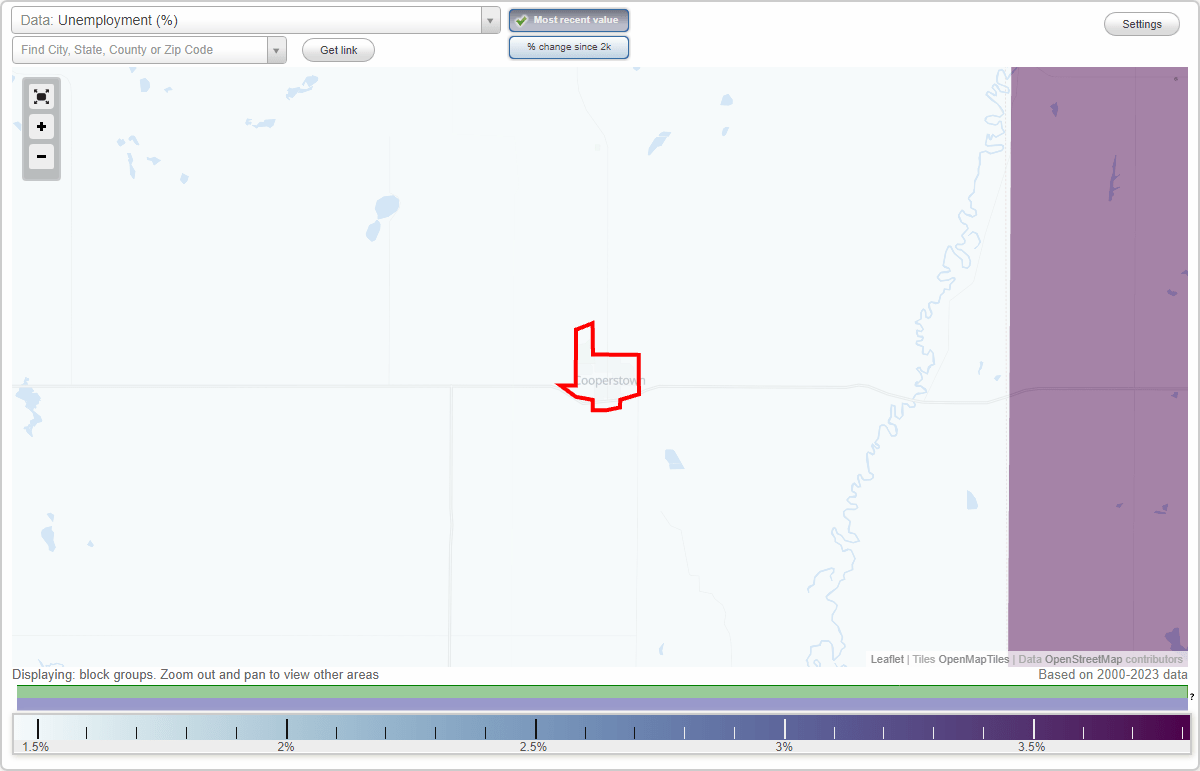
Task: Click the Based on 2000-2023 data text
Action: point(1112,675)
